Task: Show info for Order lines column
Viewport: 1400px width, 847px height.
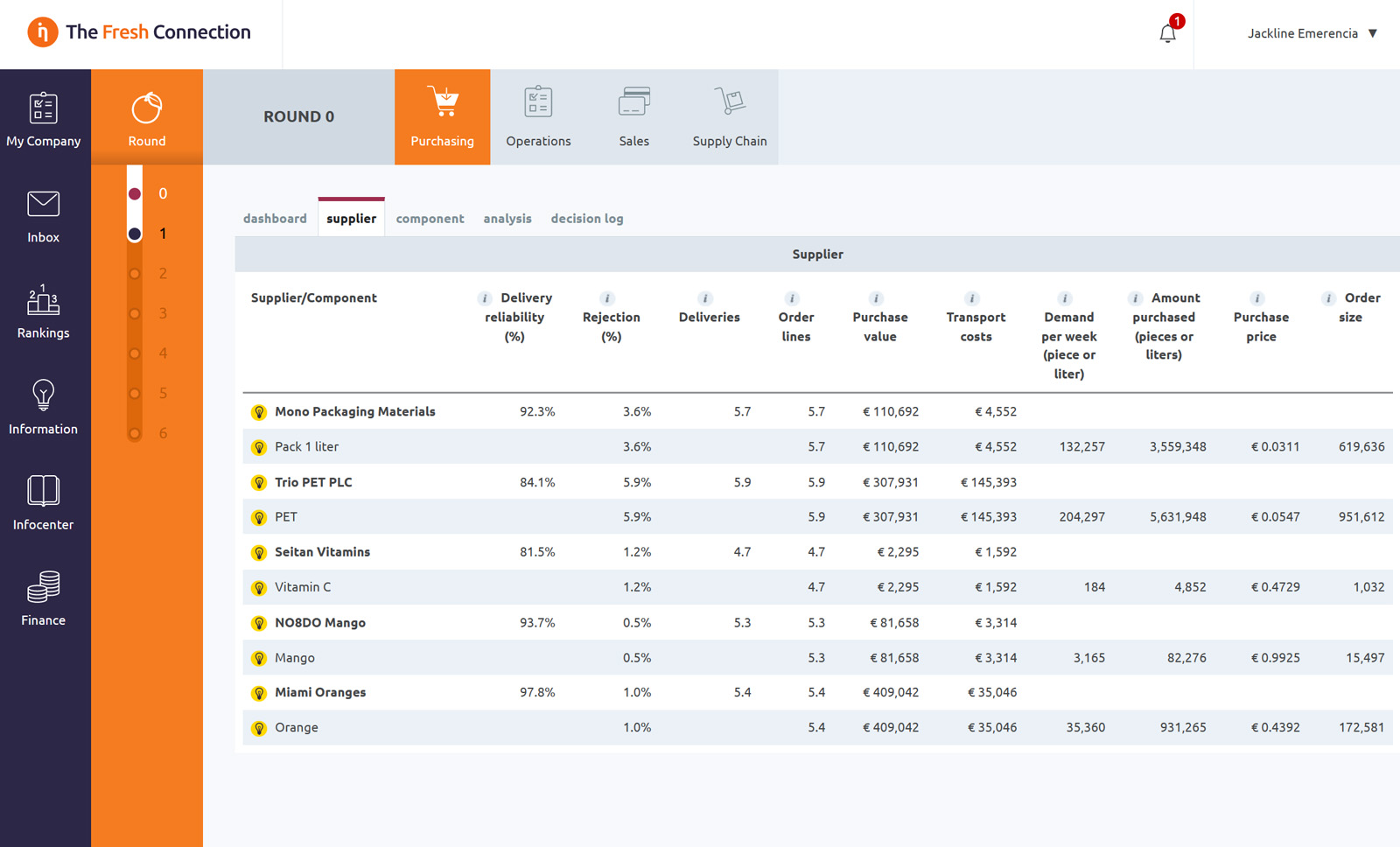Action: (792, 298)
